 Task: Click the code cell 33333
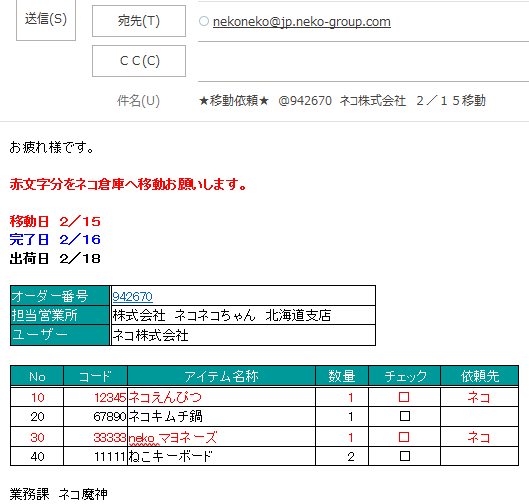pos(95,438)
